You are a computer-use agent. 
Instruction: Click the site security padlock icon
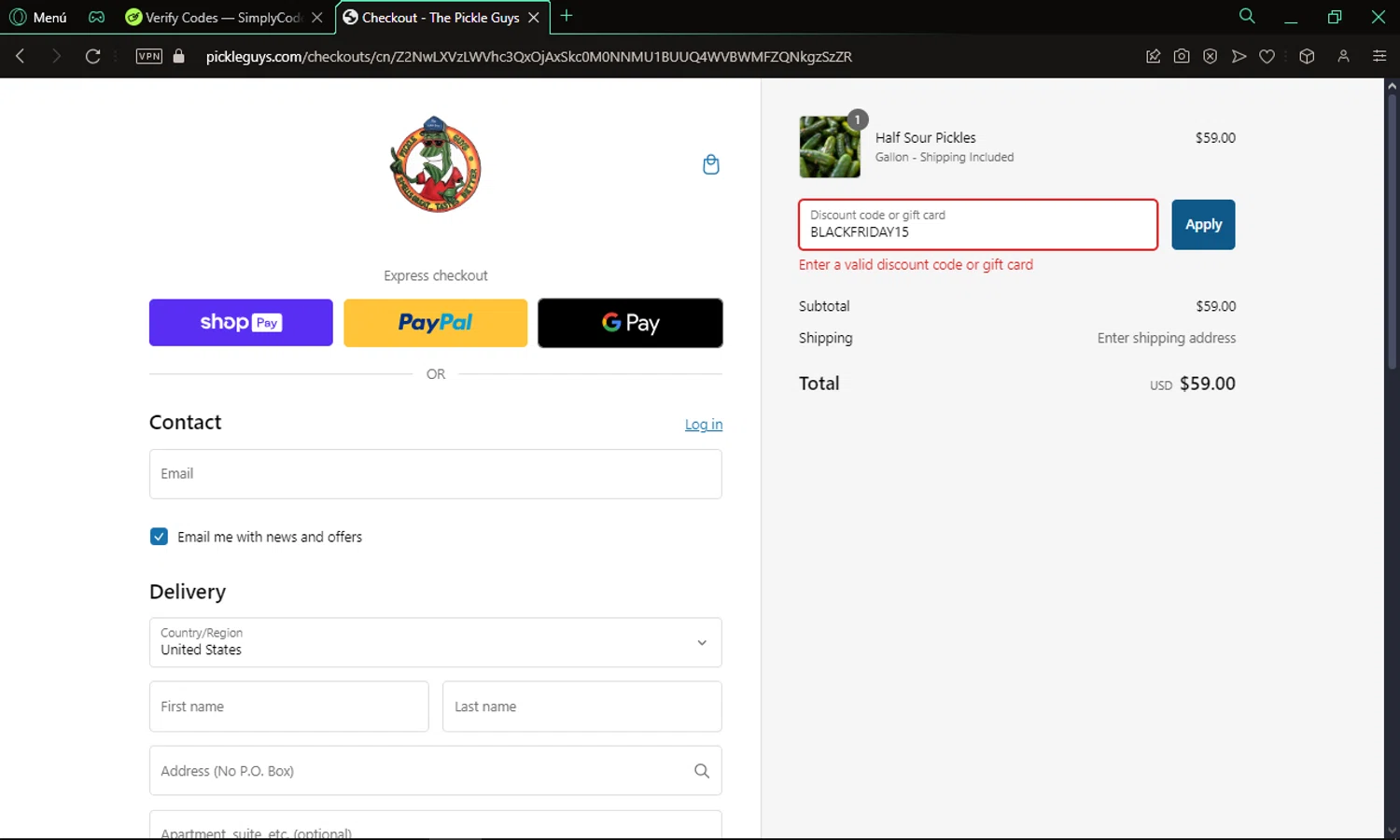click(x=179, y=56)
